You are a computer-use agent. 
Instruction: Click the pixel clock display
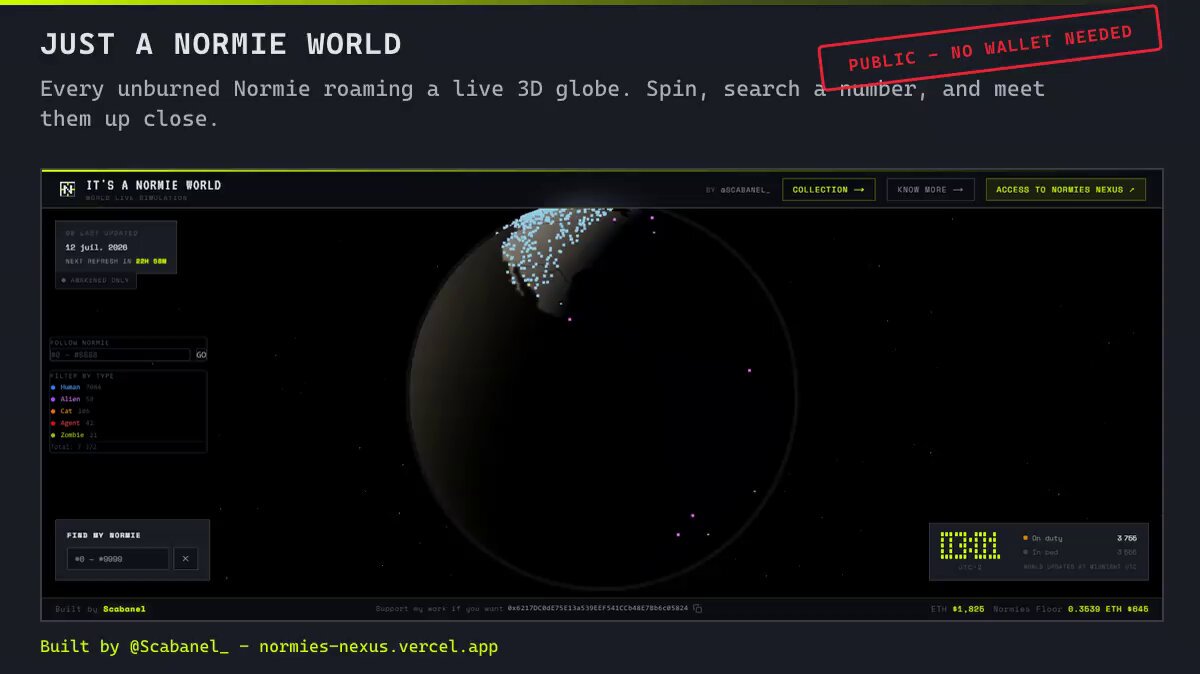tap(969, 545)
